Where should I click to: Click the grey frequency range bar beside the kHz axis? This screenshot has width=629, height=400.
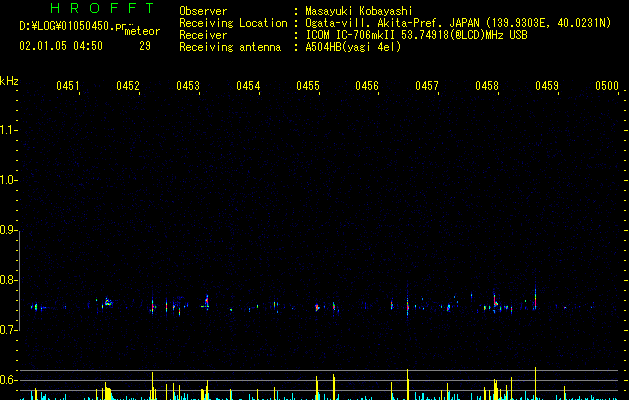[x=20, y=280]
